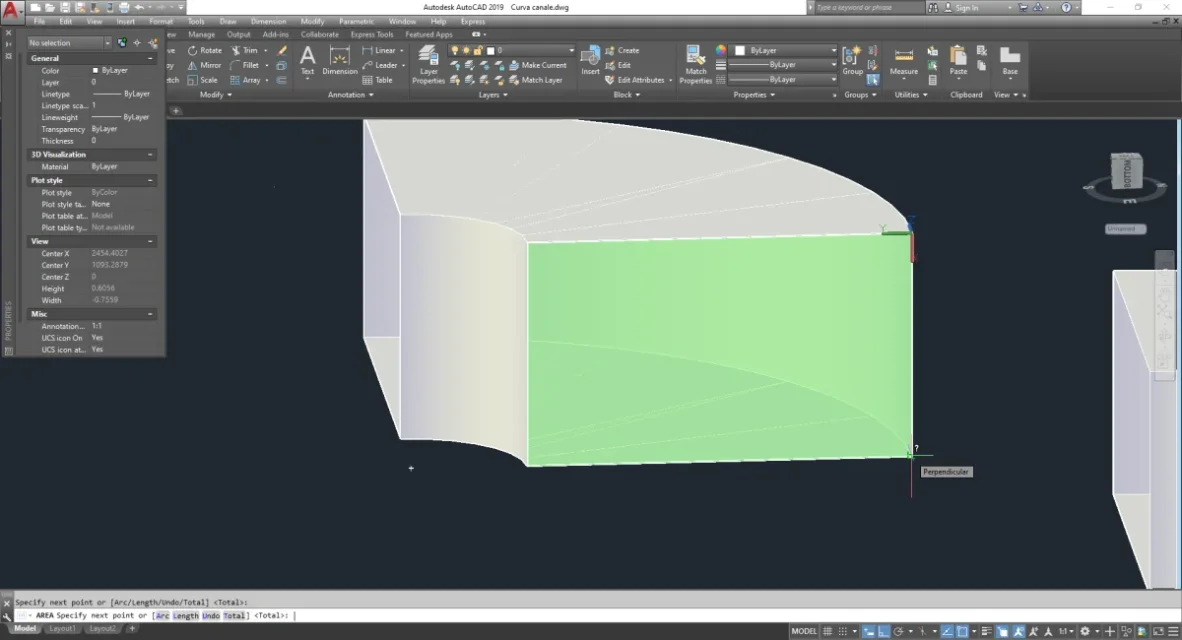
Task: Select the Scale tool
Action: click(x=202, y=80)
